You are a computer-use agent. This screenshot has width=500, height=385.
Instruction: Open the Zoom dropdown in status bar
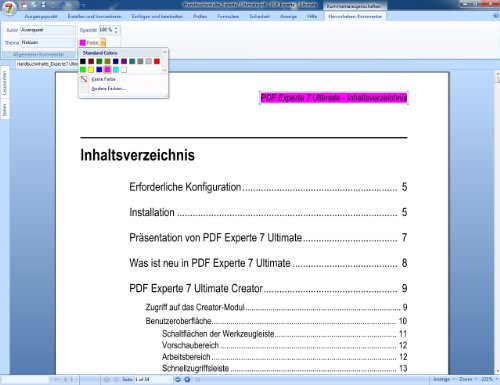pos(468,379)
